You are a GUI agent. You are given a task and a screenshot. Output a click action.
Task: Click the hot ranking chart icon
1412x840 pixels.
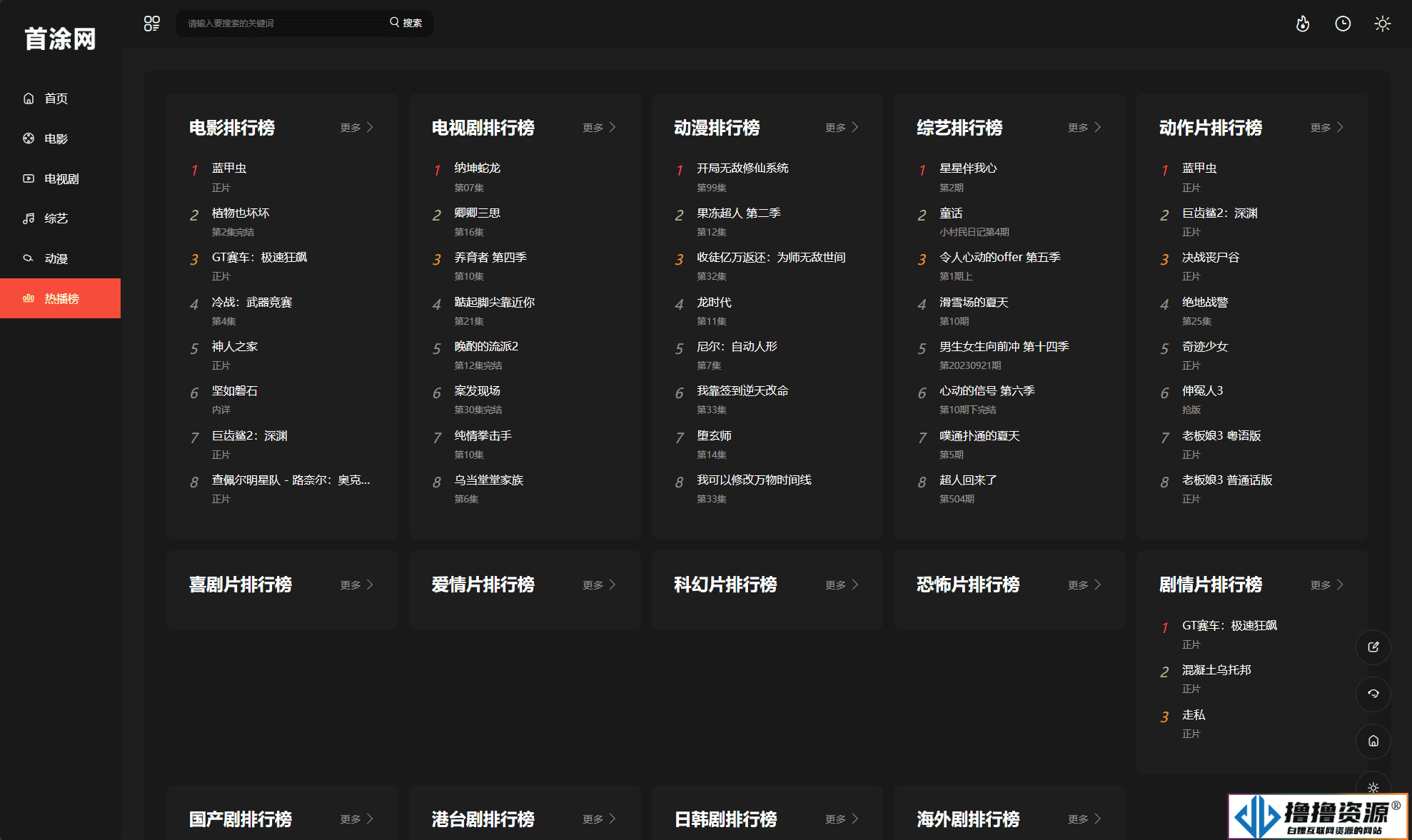pos(29,298)
